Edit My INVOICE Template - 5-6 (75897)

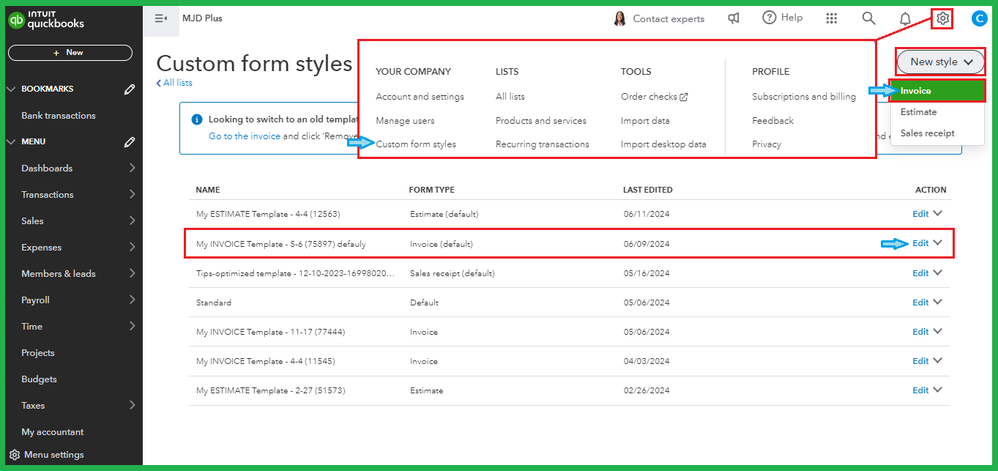[920, 243]
